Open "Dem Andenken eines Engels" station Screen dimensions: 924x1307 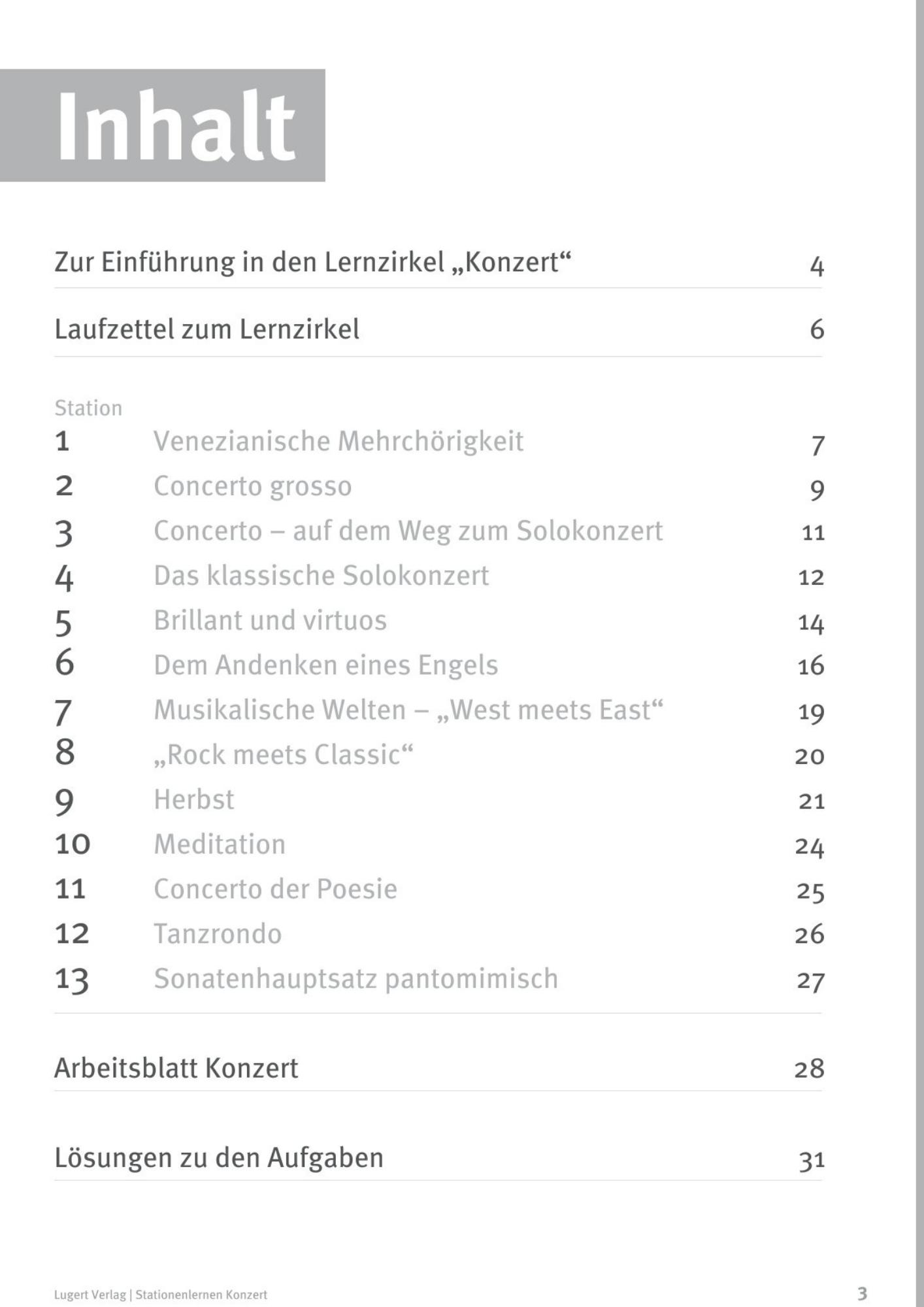(x=325, y=666)
